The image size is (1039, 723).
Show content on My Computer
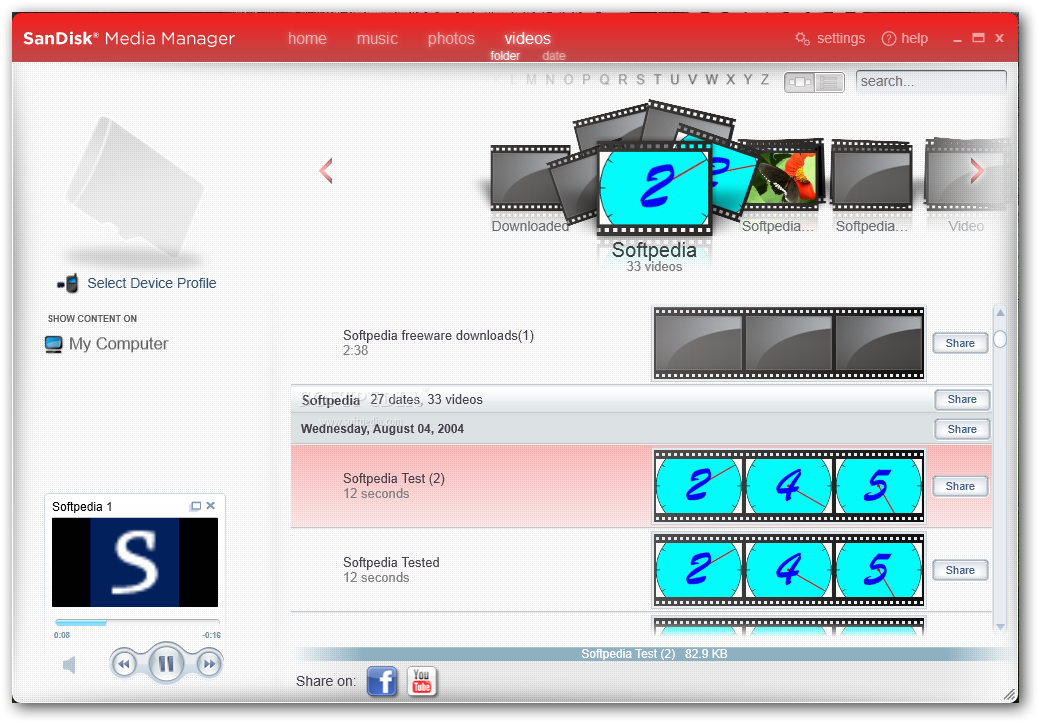tap(107, 344)
